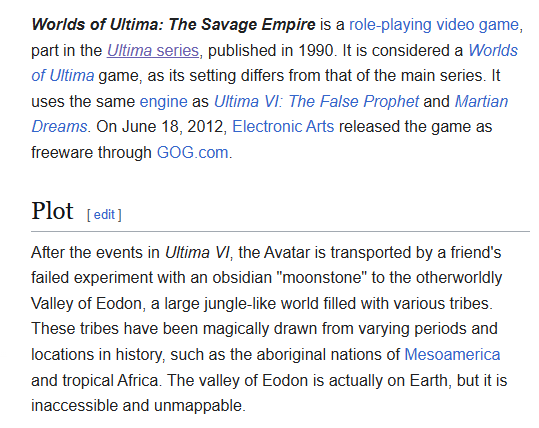
Task: Click the italic Ultima VI in Plot paragraph
Action: coord(197,253)
